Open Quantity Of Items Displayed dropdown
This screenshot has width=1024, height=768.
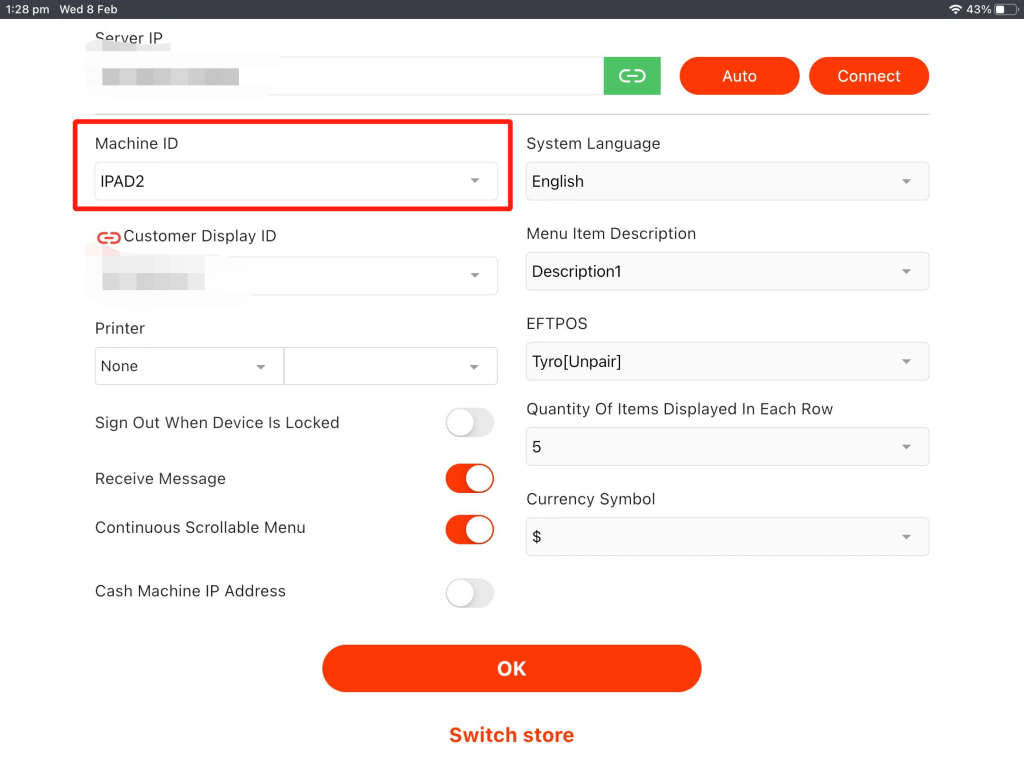pos(727,447)
